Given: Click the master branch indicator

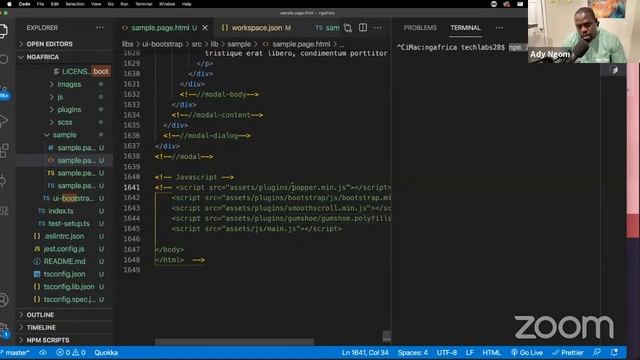Looking at the screenshot, I should pos(16,353).
